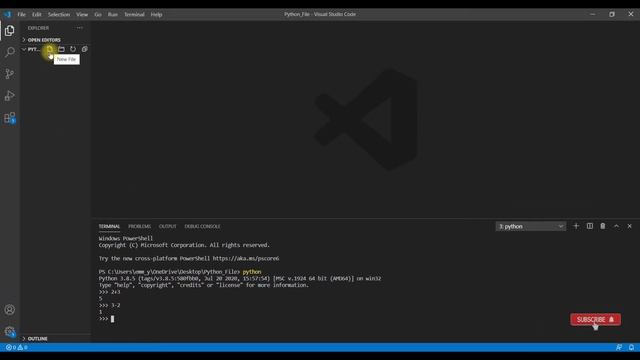Open the Source Control view
The image size is (640, 360).
(x=9, y=74)
